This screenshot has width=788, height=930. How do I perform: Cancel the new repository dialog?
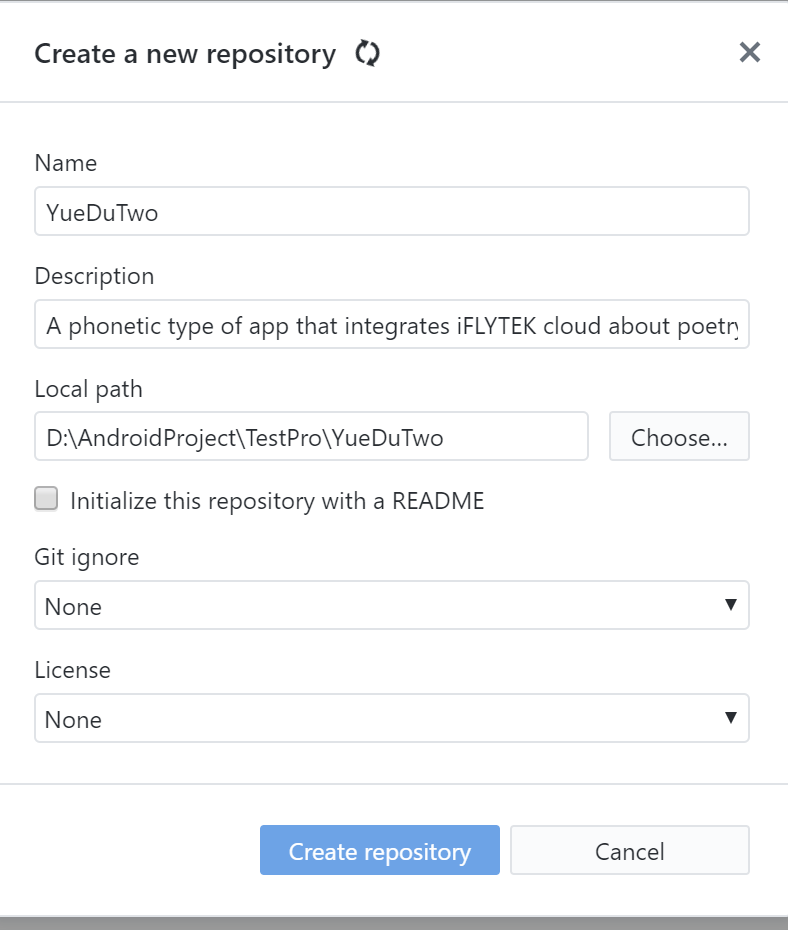630,850
